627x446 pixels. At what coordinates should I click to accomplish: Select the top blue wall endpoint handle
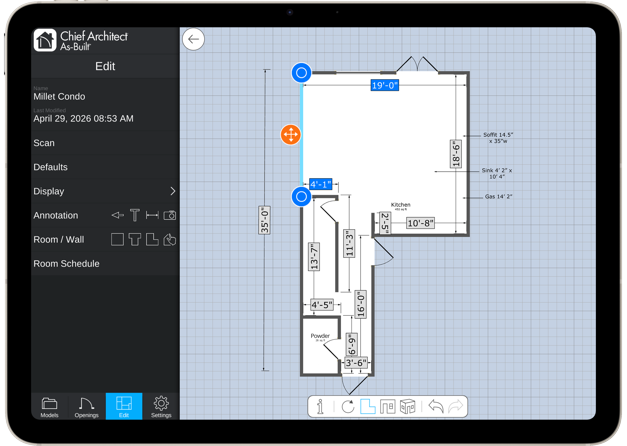click(x=301, y=73)
